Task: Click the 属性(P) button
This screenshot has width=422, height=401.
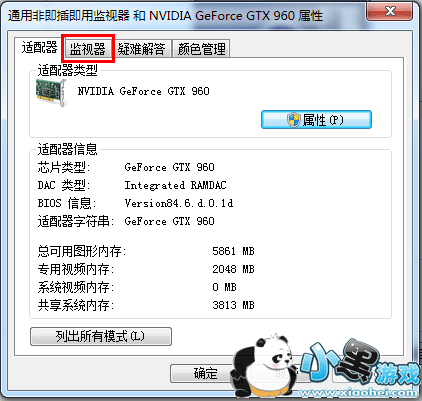Action: 316,120
